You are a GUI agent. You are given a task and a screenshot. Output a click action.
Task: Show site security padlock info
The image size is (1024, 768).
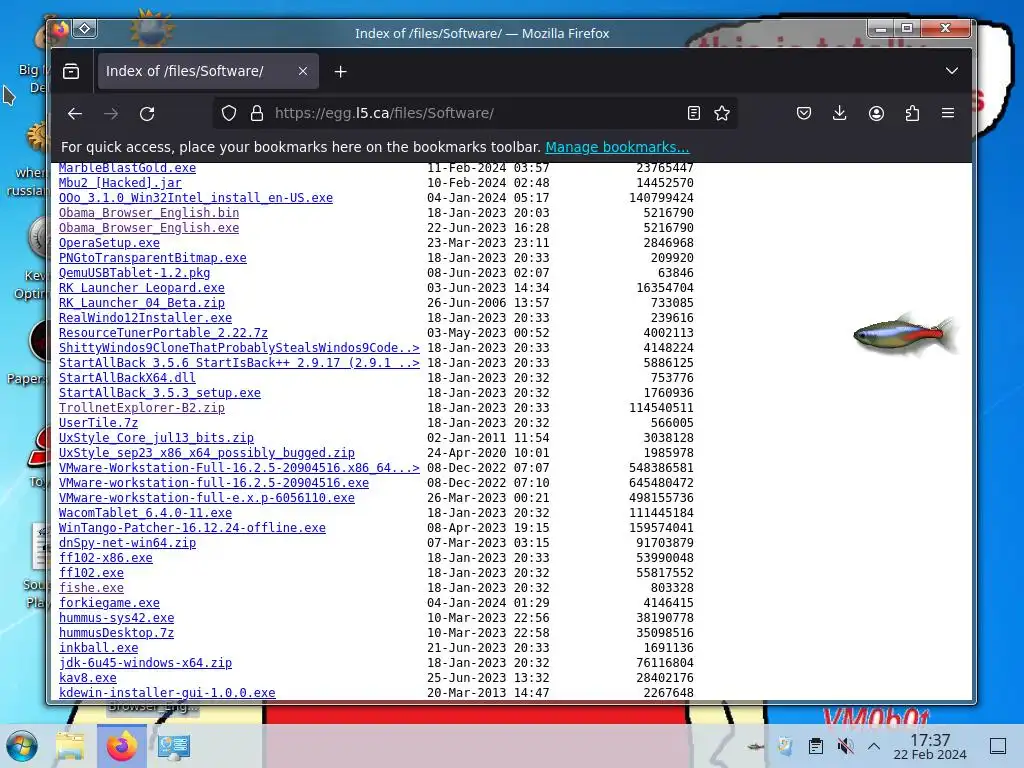tap(257, 114)
